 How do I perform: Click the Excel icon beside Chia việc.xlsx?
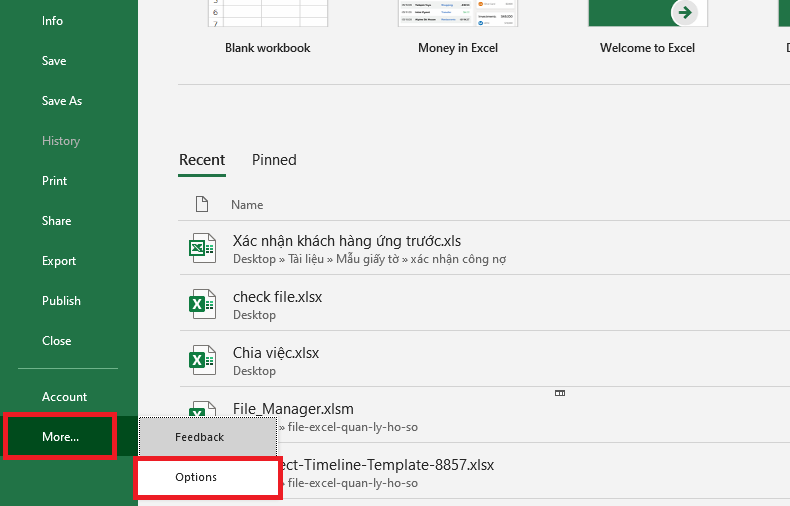203,360
